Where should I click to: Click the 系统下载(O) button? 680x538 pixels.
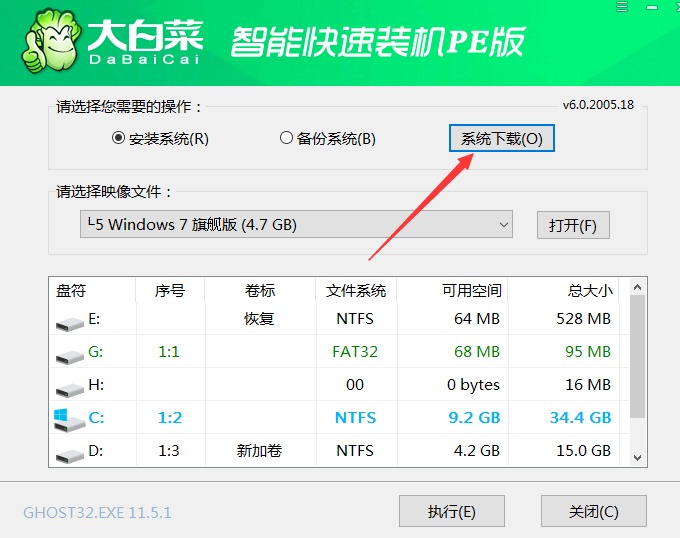(502, 138)
